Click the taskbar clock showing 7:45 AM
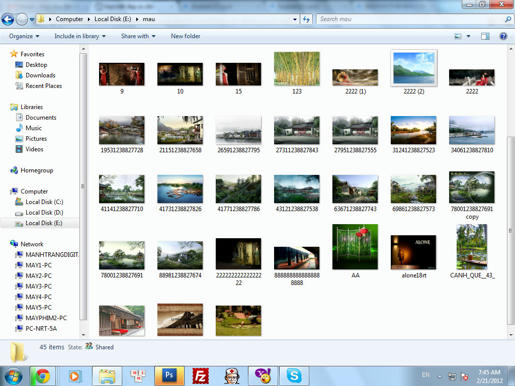This screenshot has width=515, height=386. 489,376
